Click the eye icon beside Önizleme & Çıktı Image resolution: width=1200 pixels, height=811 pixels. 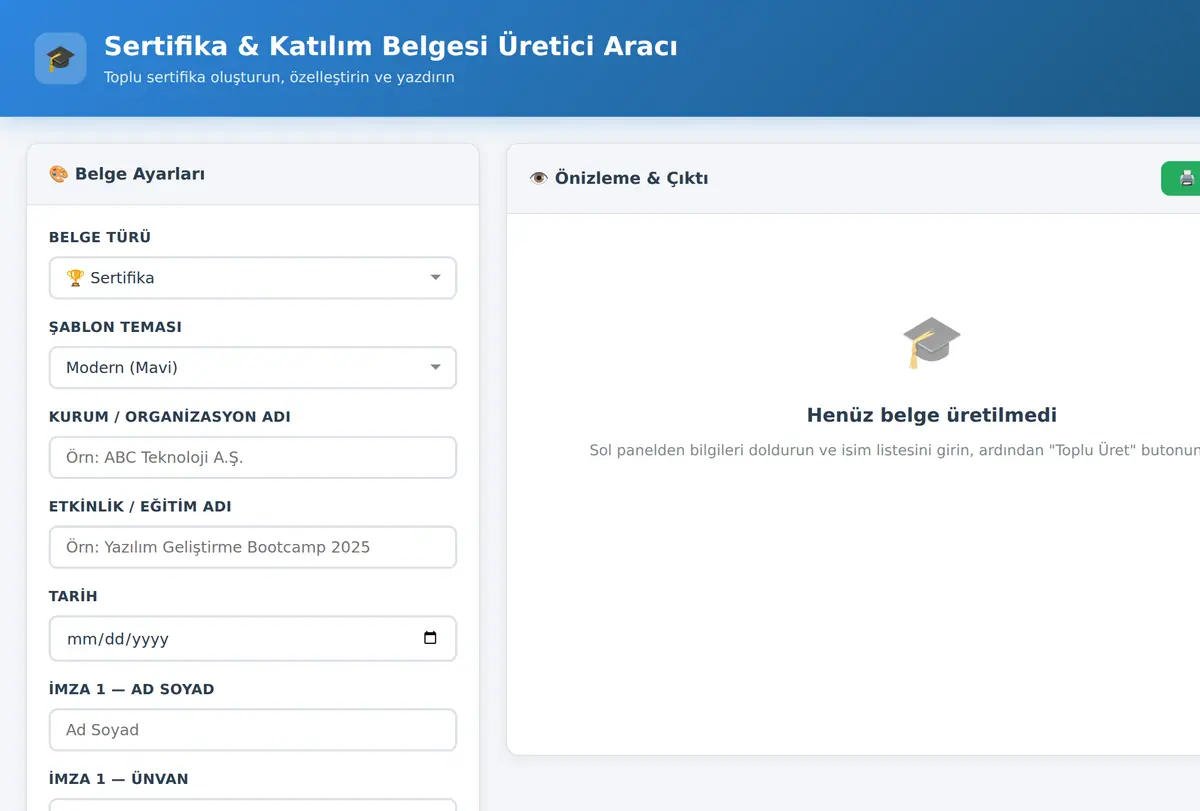click(x=539, y=178)
